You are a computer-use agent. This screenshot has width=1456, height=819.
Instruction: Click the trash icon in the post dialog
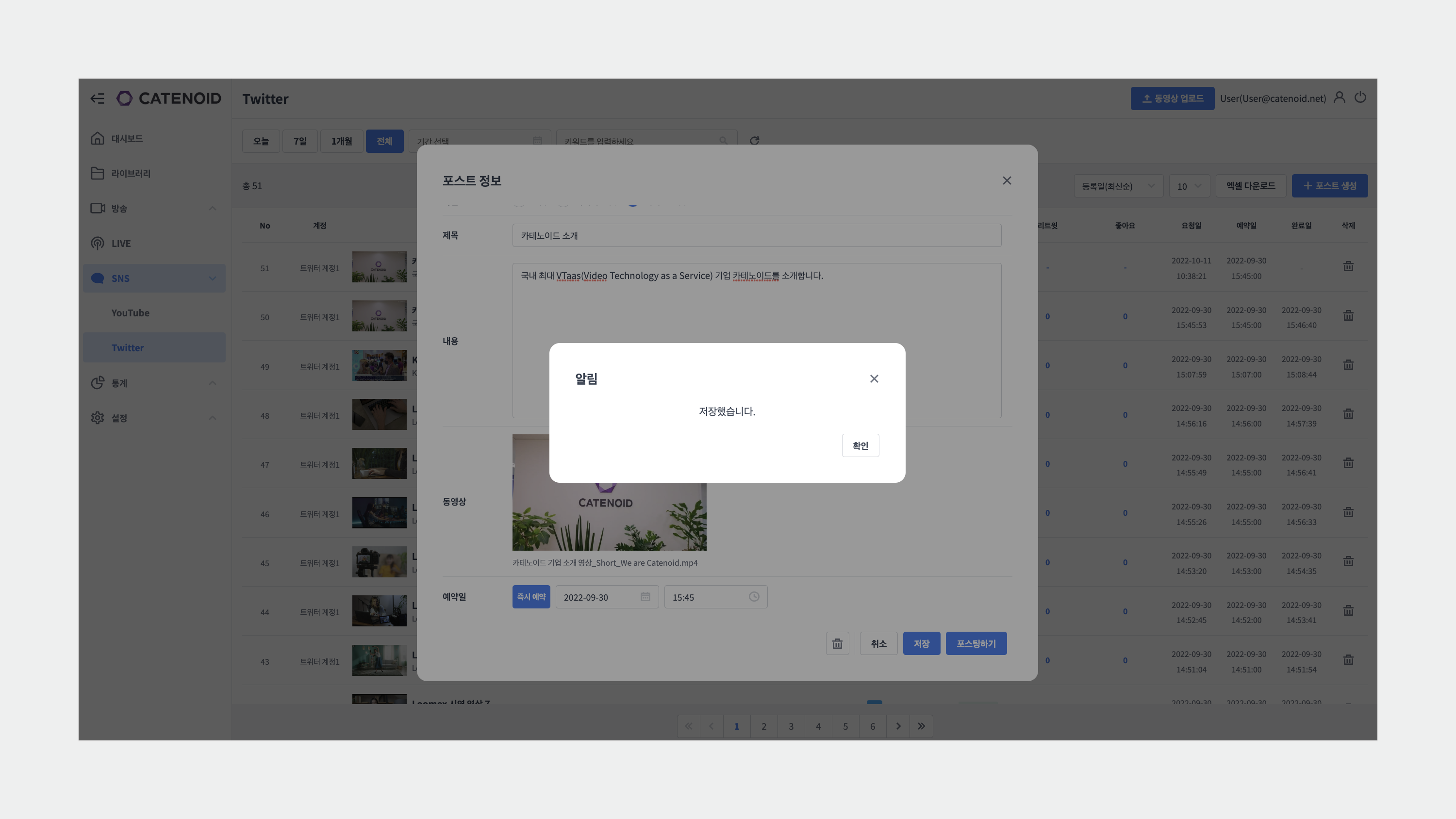[x=837, y=643]
